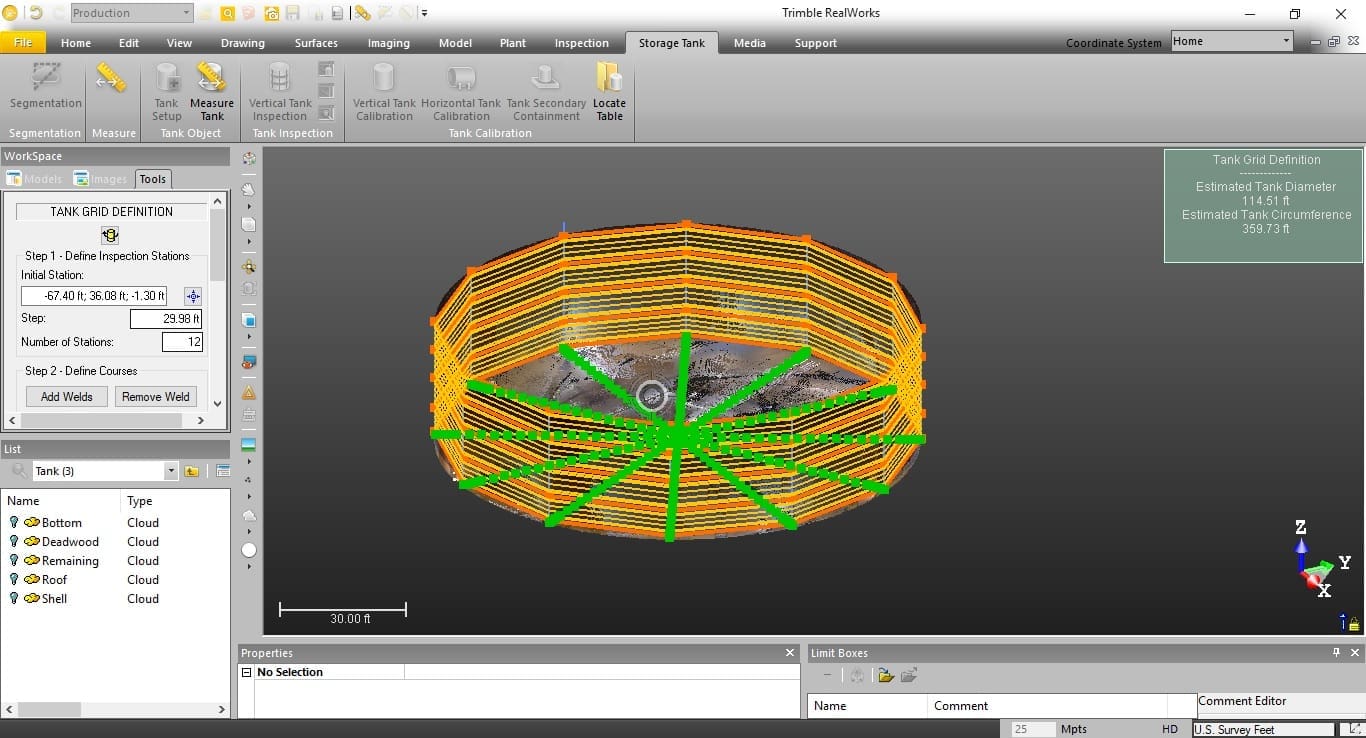Click the Tools panel scroll down arrow
The height and width of the screenshot is (738, 1366).
tap(218, 404)
